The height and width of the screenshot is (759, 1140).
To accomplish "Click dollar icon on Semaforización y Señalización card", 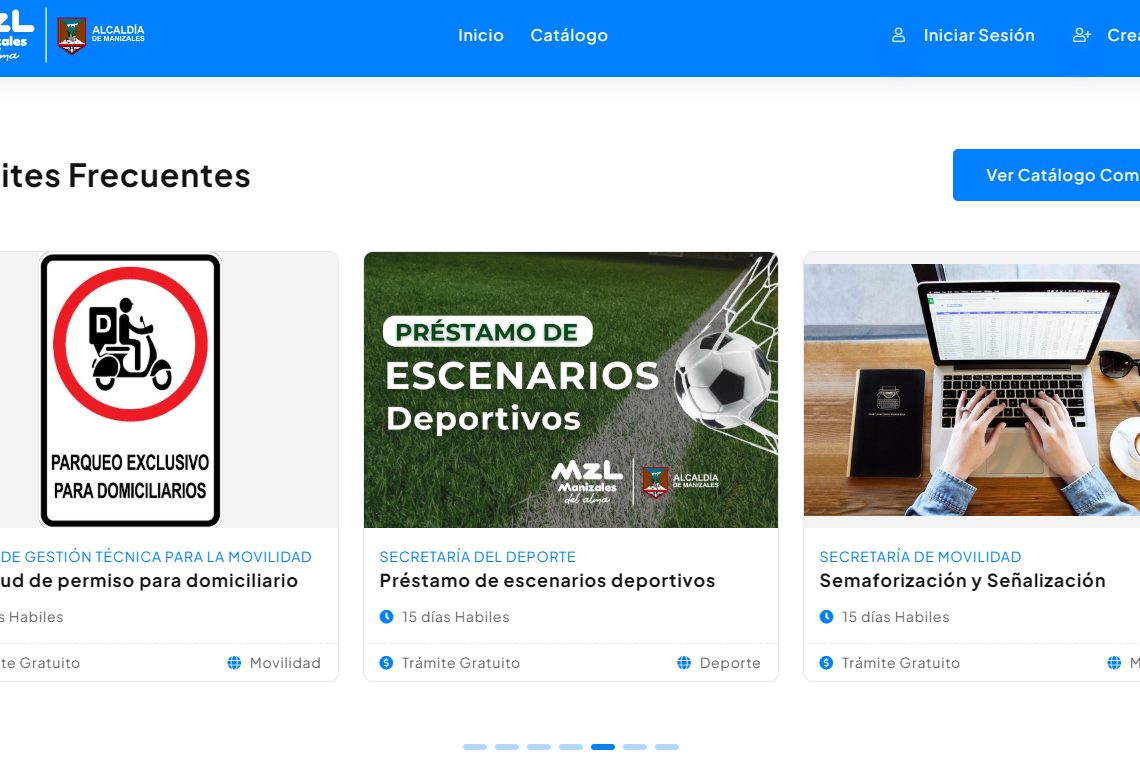I will (827, 663).
